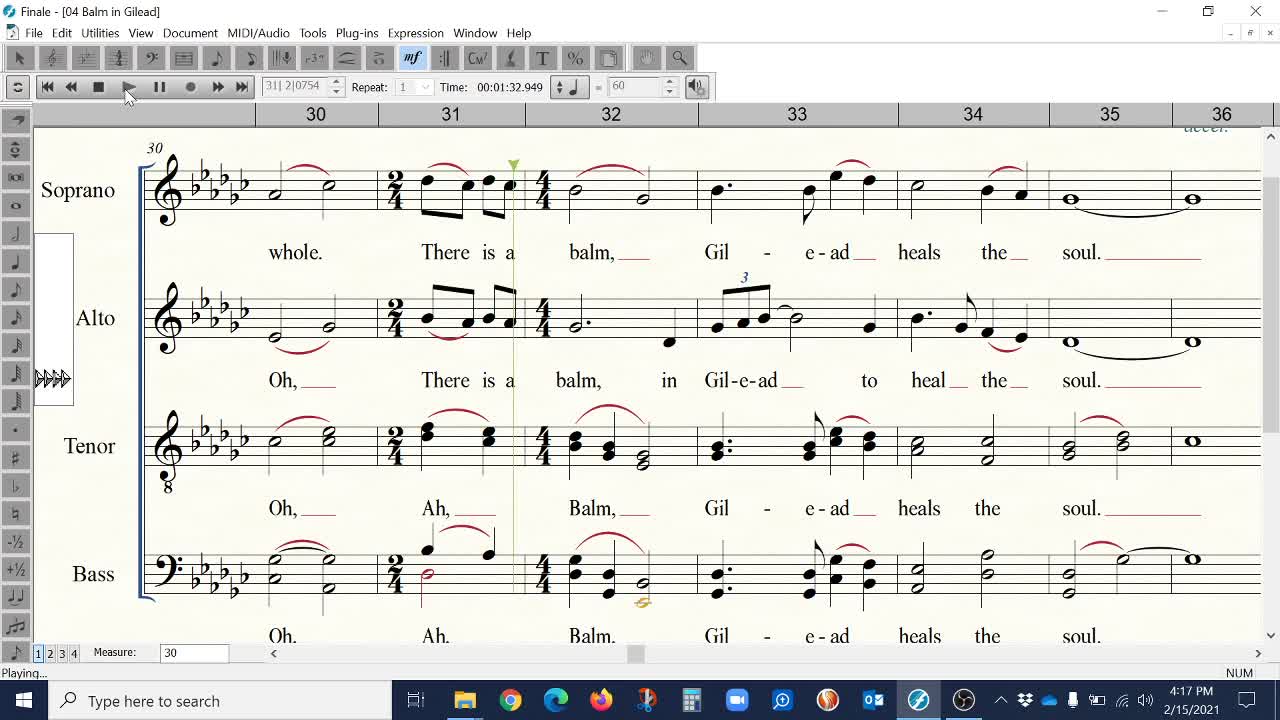Choose the whole note duration in palette
Image resolution: width=1280 pixels, height=720 pixels.
[x=16, y=206]
